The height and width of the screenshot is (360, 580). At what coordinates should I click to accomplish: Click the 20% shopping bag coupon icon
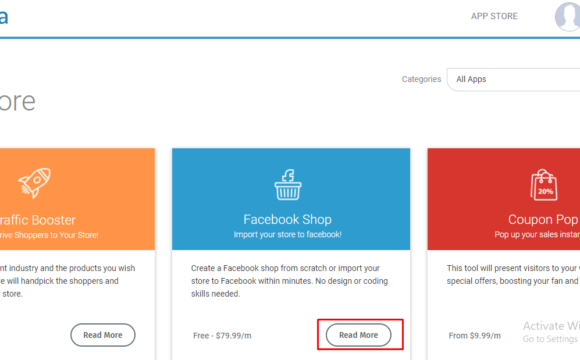point(544,185)
